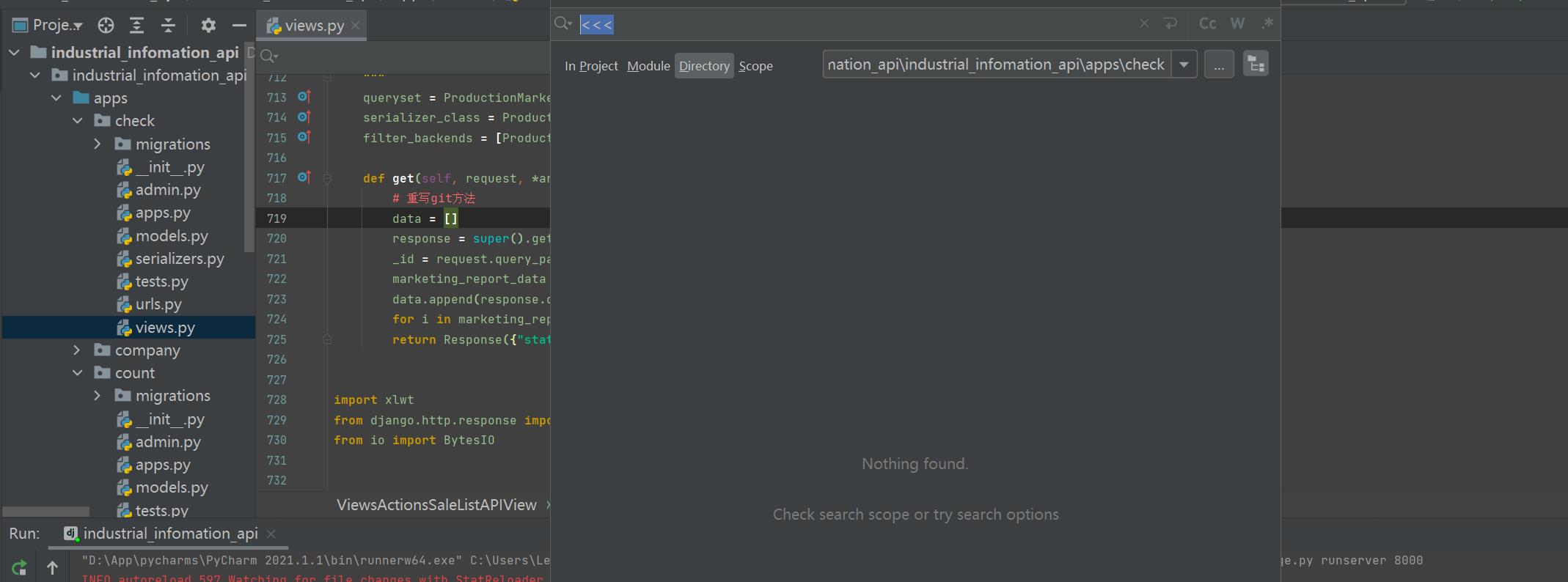Select Scope search option

tap(755, 66)
